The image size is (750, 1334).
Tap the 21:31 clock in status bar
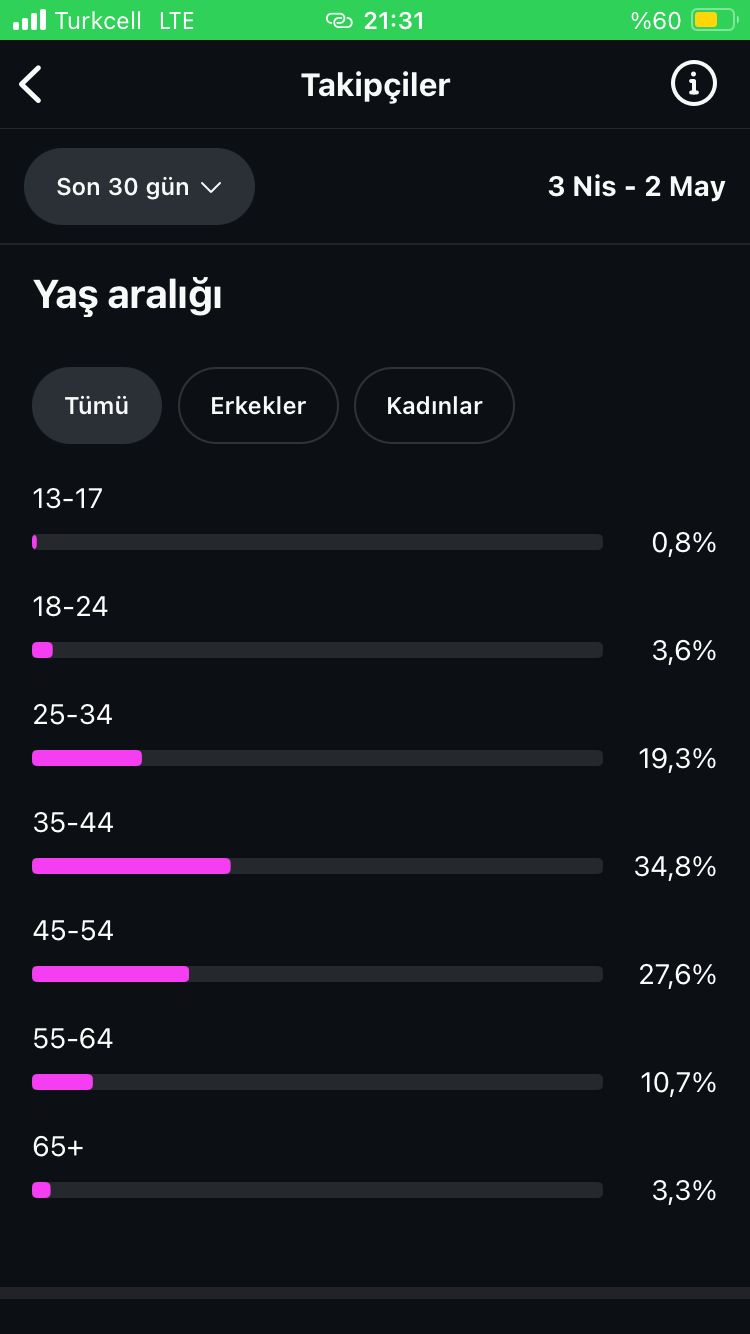pos(394,20)
